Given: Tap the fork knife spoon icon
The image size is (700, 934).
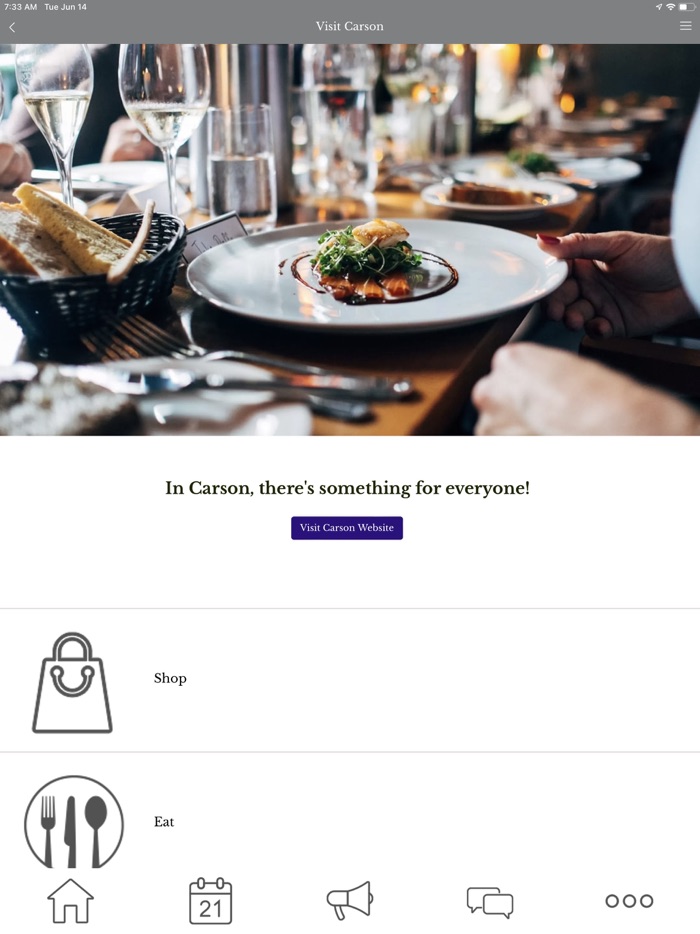Looking at the screenshot, I should [74, 822].
